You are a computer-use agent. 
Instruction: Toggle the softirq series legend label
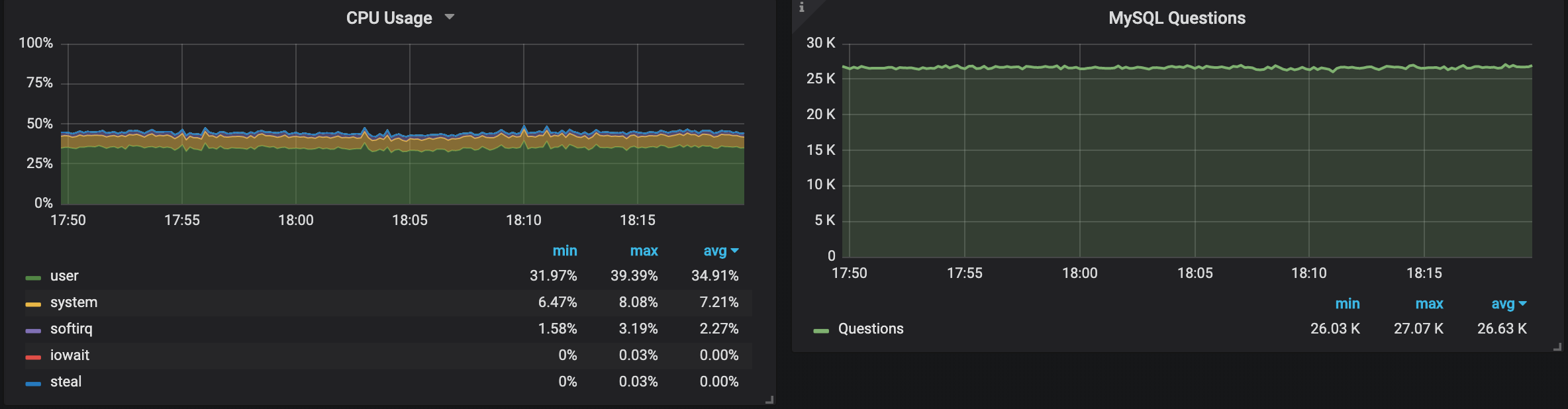point(71,329)
